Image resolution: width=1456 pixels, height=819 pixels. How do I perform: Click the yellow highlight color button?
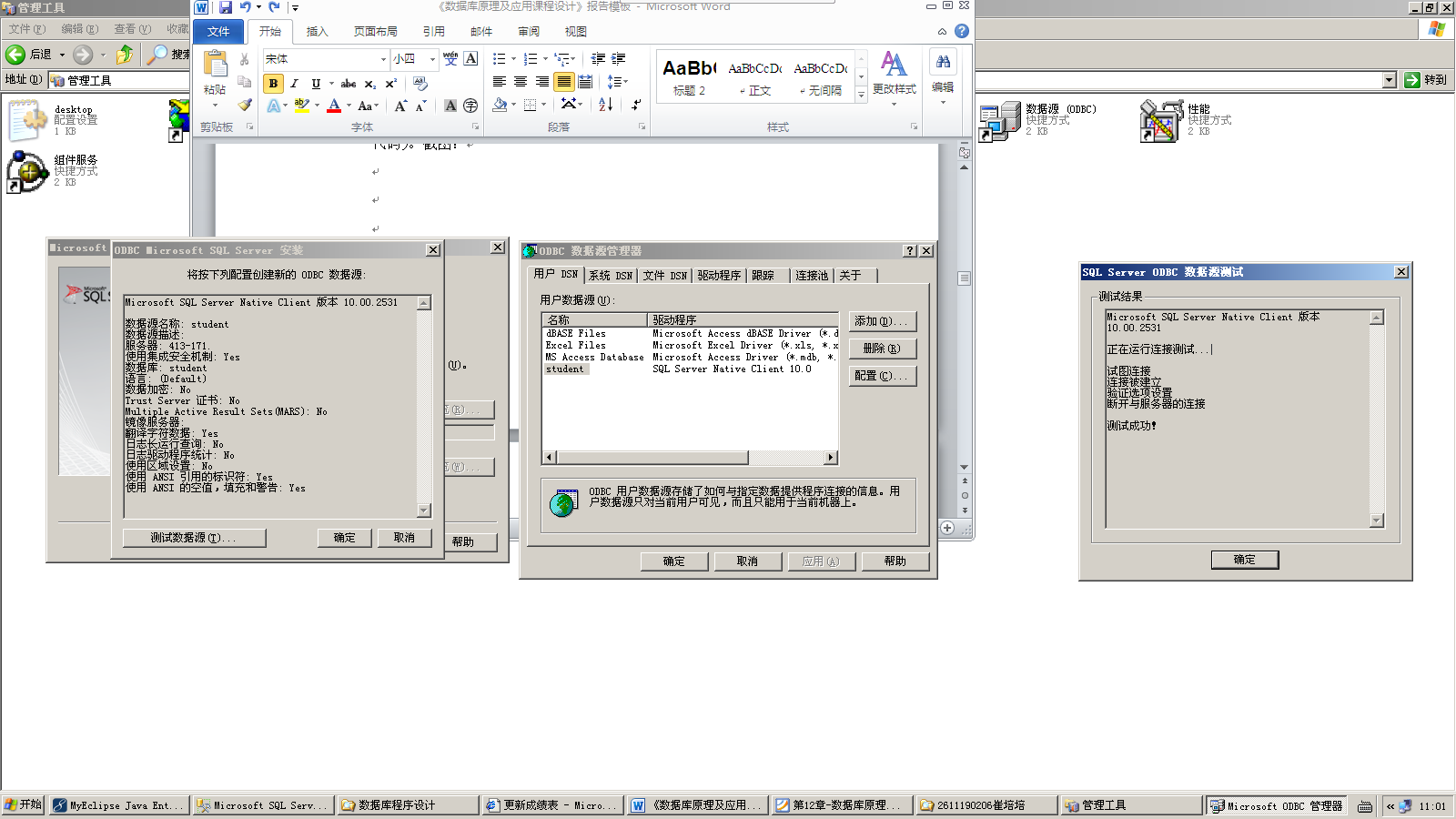301,106
